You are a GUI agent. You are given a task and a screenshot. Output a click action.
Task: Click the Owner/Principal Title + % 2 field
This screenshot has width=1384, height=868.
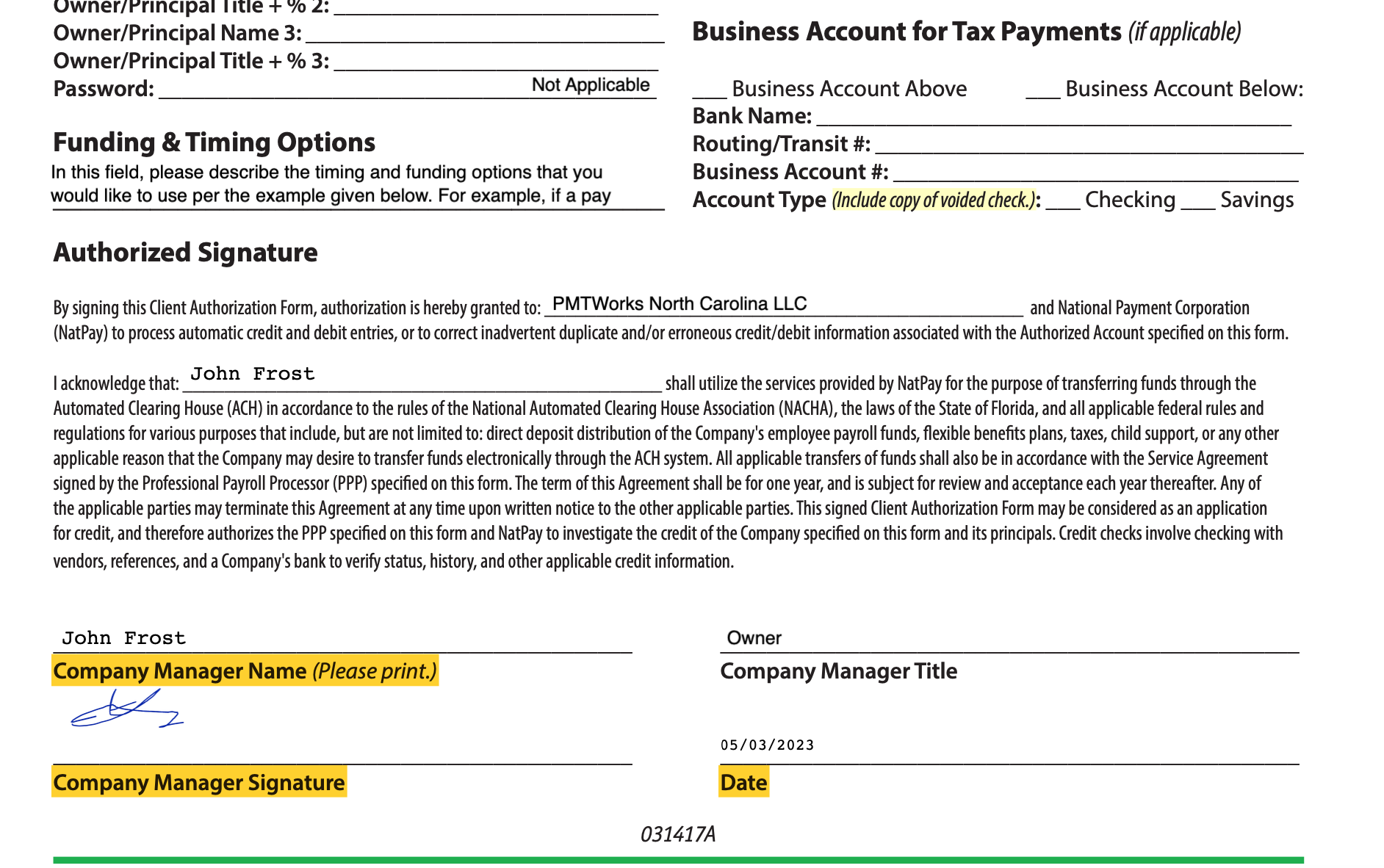click(x=496, y=7)
